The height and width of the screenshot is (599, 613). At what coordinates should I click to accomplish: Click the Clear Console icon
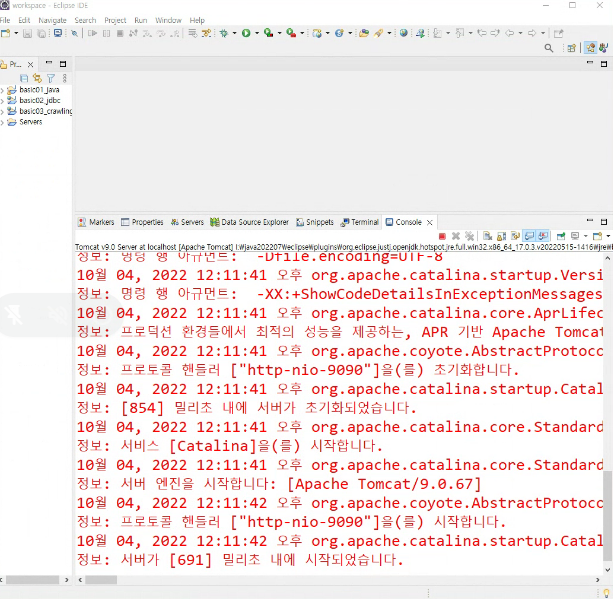[487, 236]
